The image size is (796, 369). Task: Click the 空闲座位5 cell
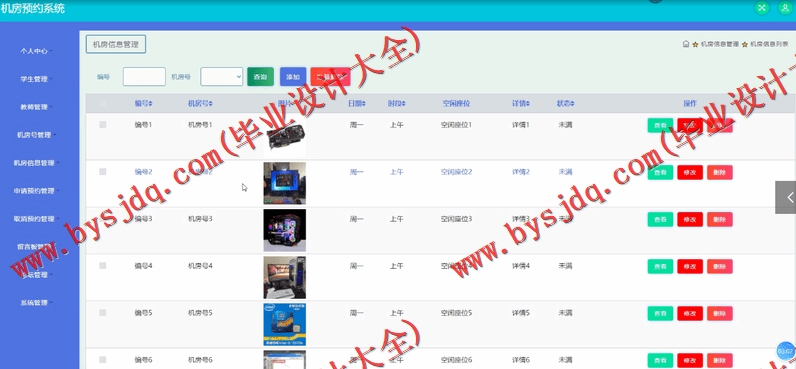coord(456,313)
